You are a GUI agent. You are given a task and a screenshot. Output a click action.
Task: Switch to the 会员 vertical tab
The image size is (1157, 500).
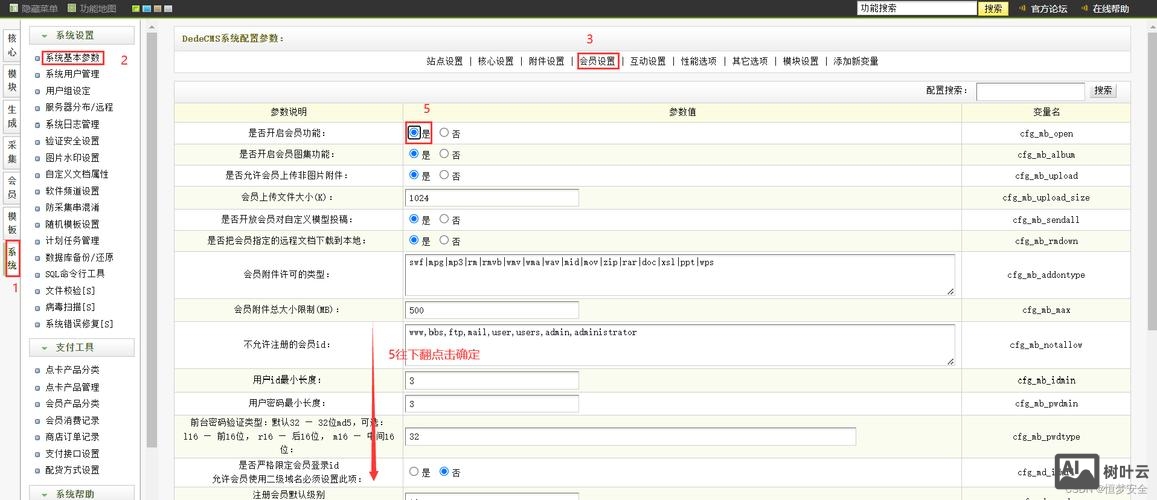(12, 187)
